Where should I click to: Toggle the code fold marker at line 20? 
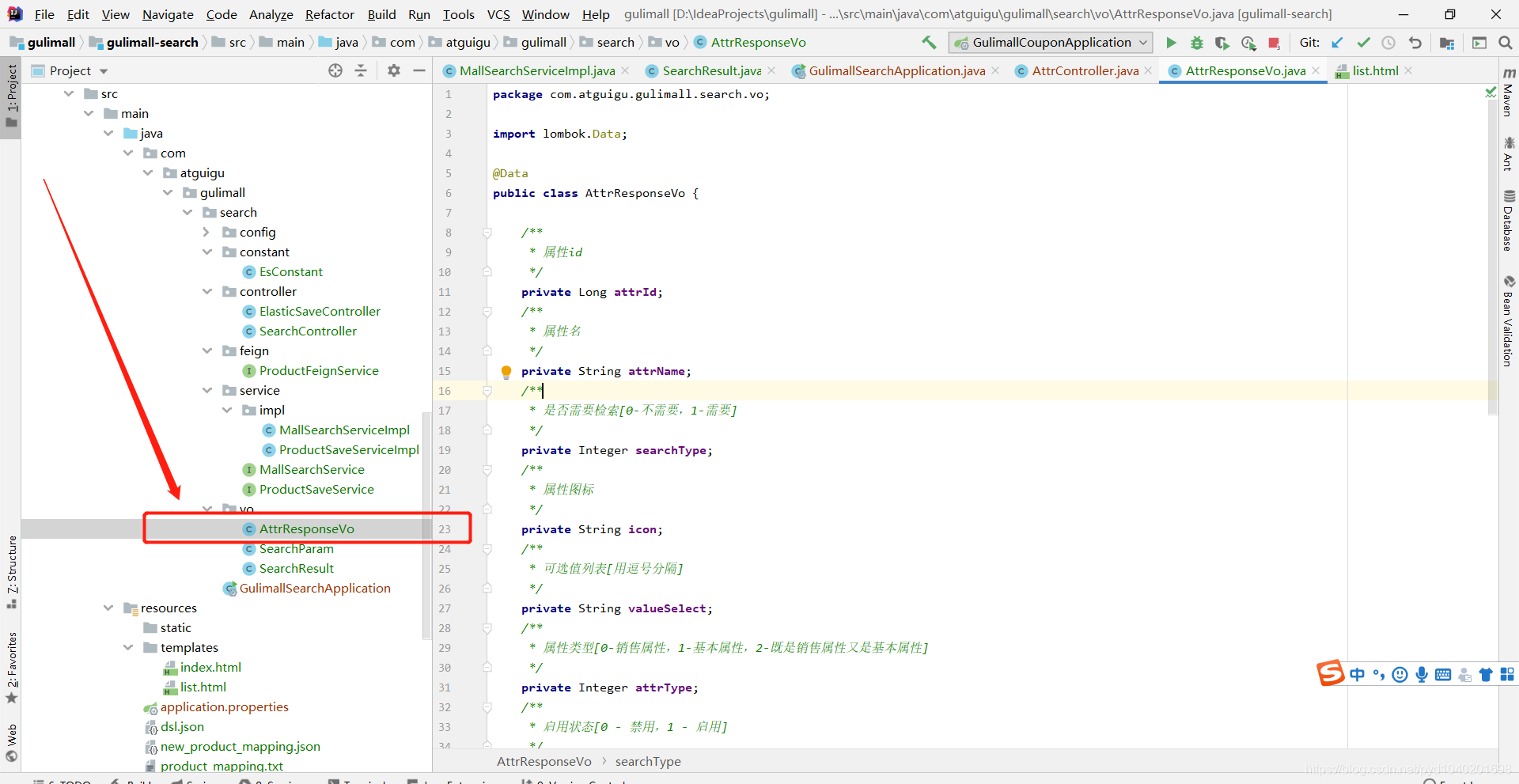487,470
